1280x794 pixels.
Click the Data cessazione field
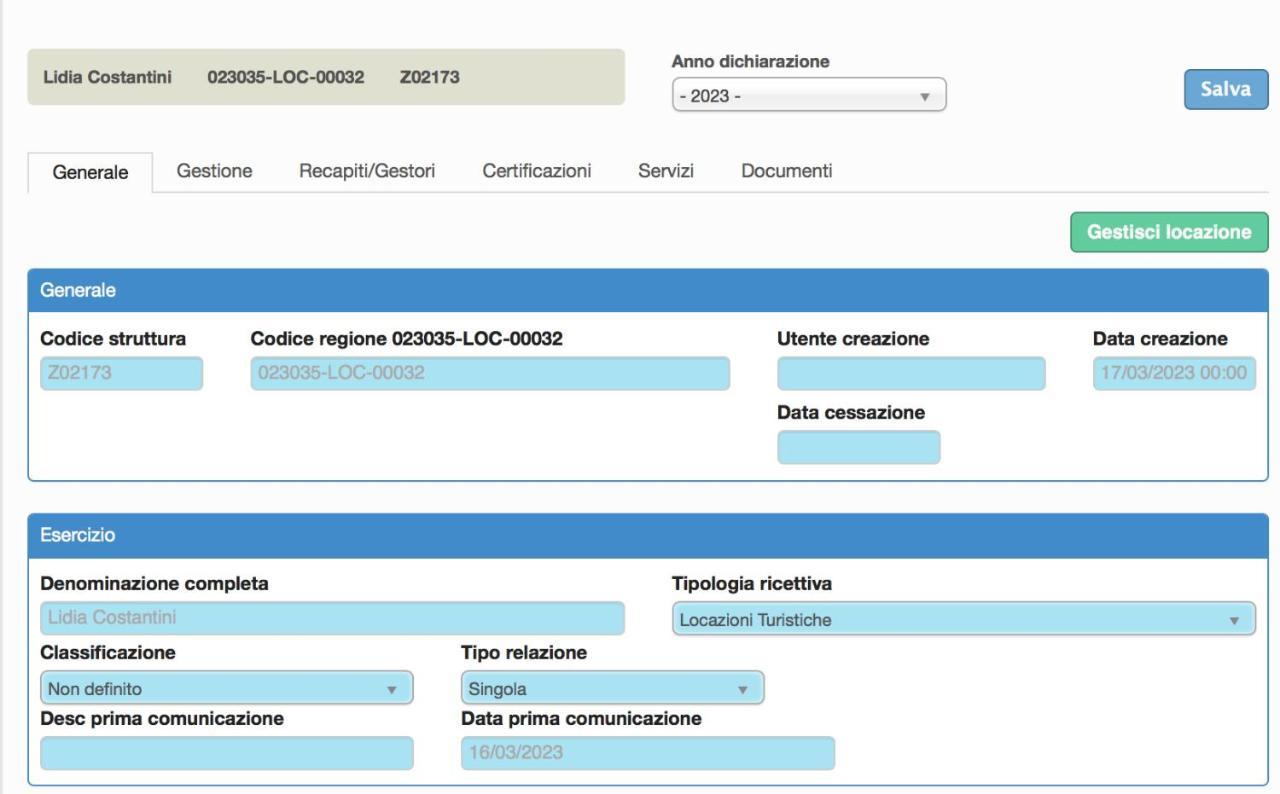coord(859,448)
